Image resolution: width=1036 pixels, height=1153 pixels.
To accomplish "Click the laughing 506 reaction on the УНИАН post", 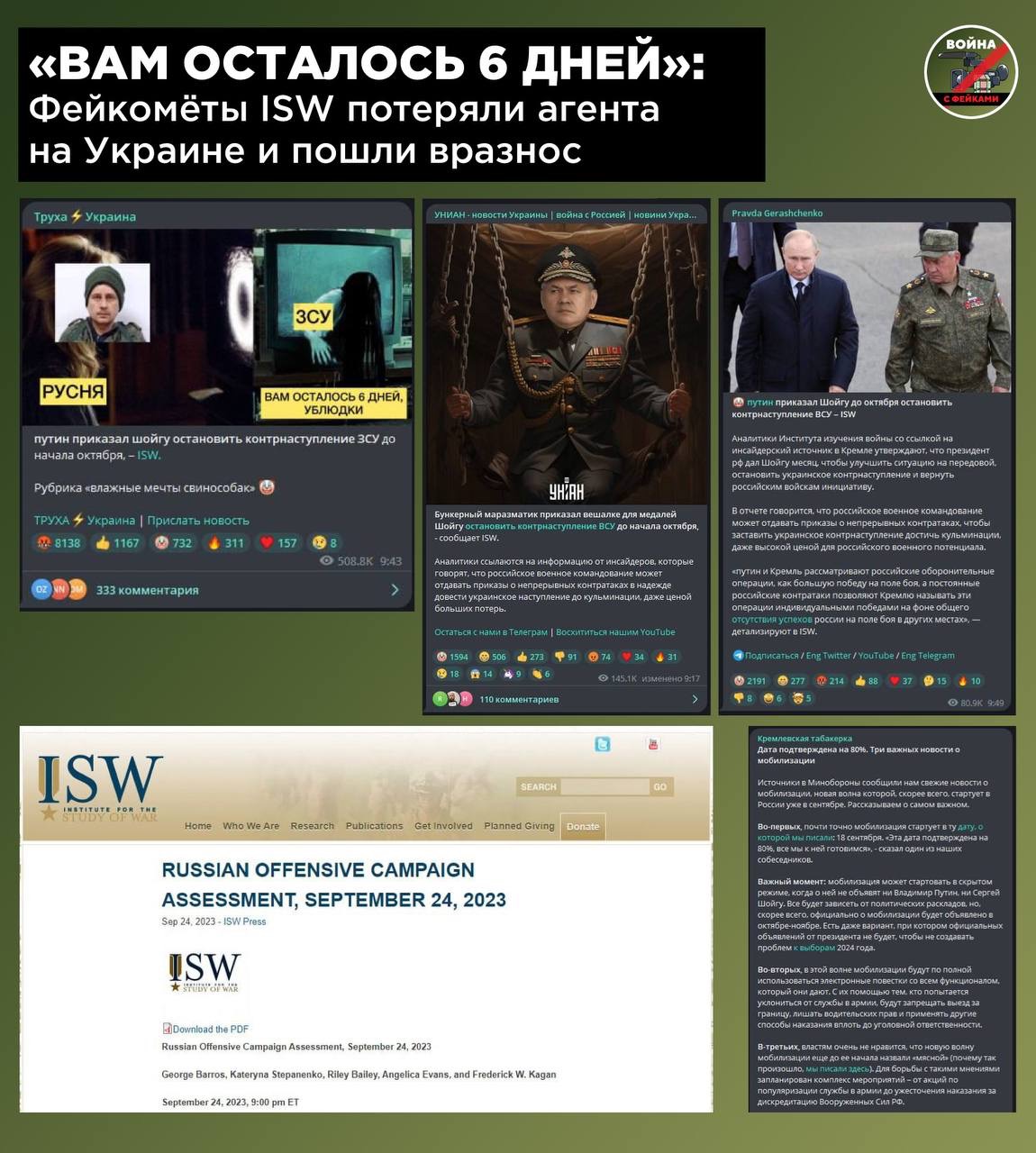I will (x=493, y=657).
